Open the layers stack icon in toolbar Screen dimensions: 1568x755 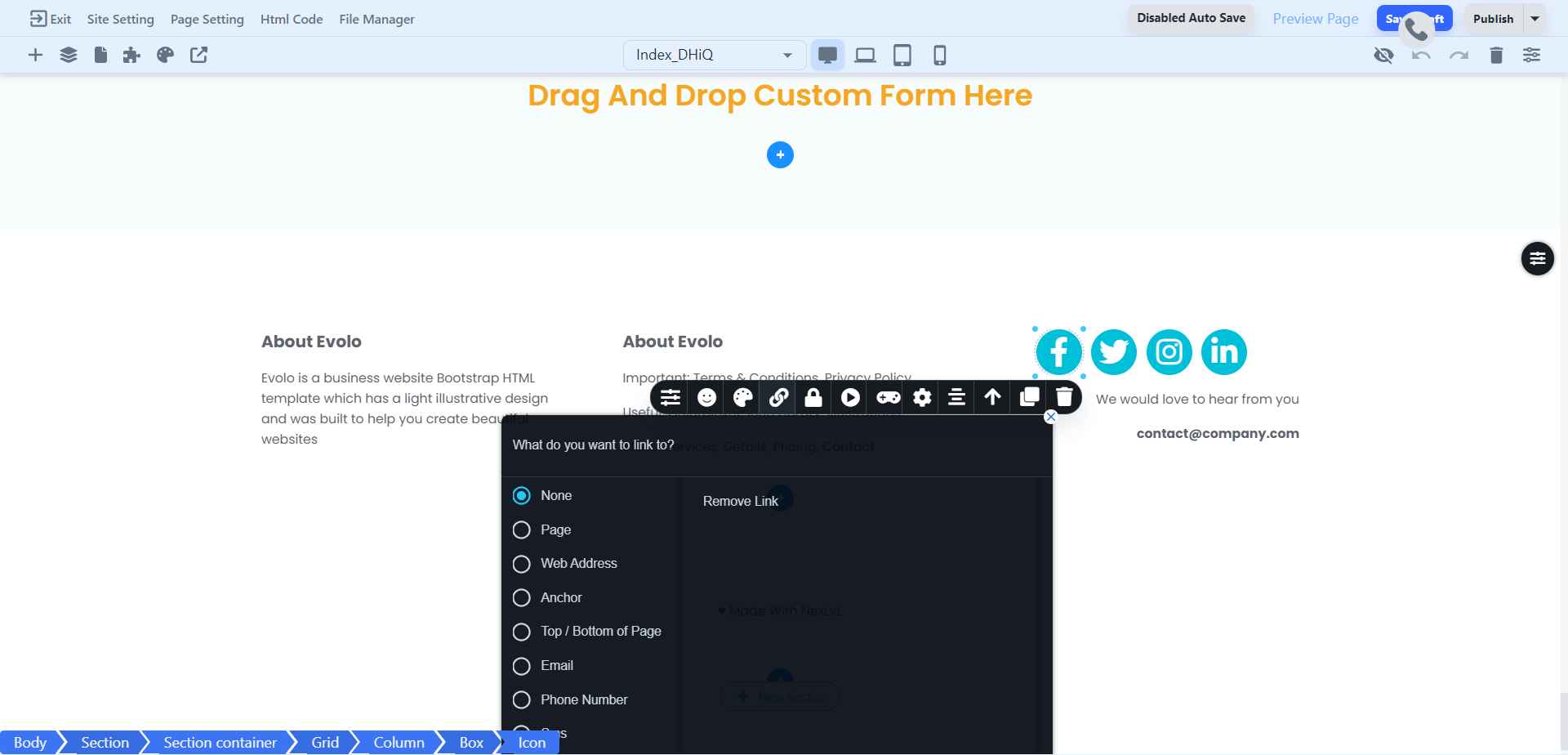click(x=69, y=55)
